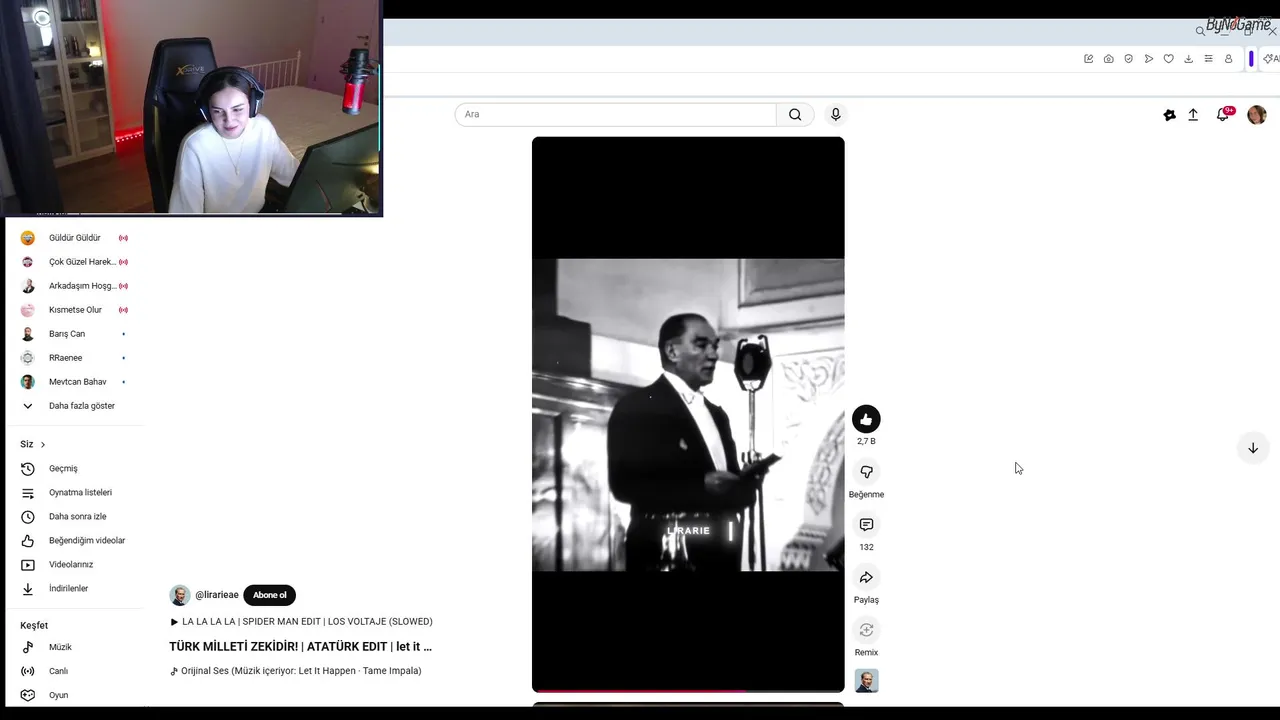This screenshot has height=720, width=1280.
Task: Open RRaenee channel
Action: (74, 358)
